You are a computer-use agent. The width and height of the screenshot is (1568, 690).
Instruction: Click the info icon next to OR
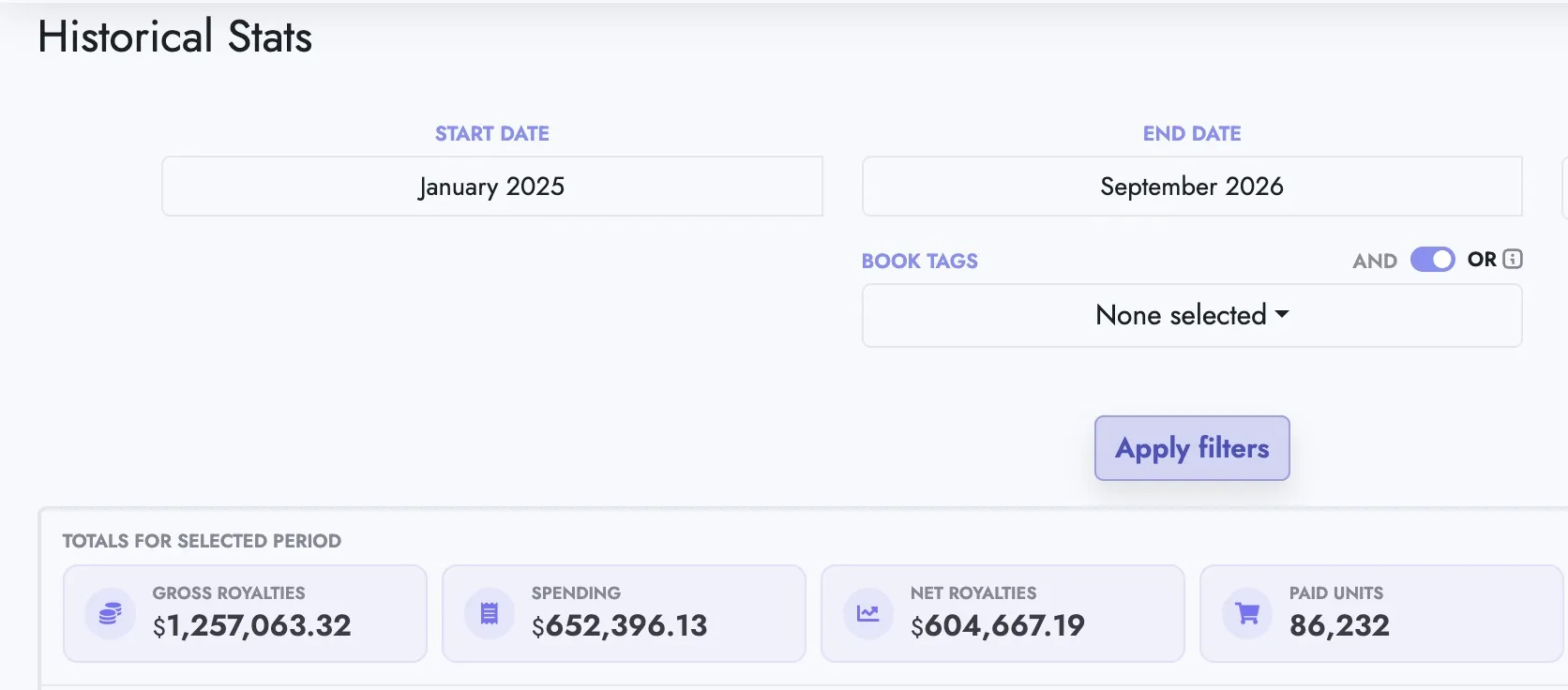[1513, 259]
